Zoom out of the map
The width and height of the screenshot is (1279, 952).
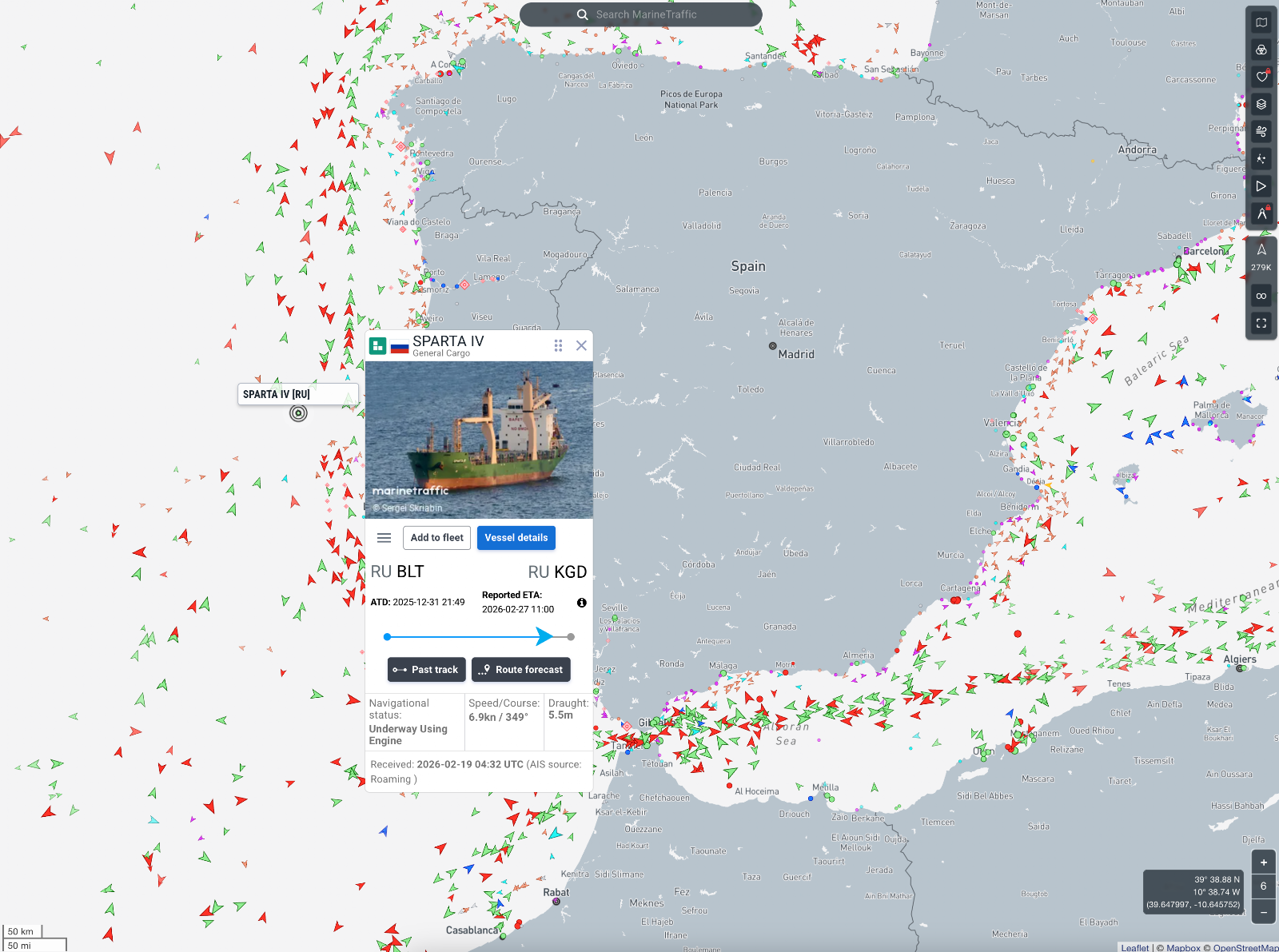[1264, 912]
